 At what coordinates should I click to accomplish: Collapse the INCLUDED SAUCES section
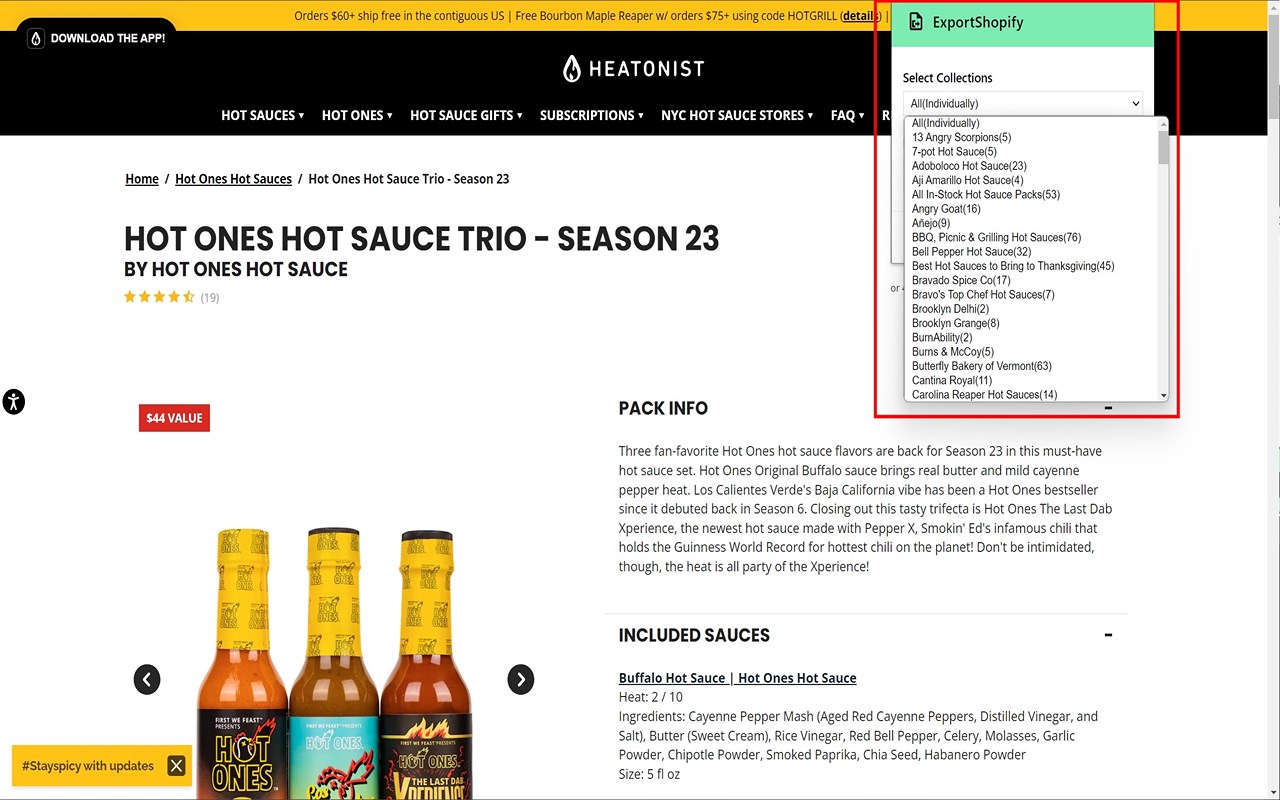(1108, 635)
